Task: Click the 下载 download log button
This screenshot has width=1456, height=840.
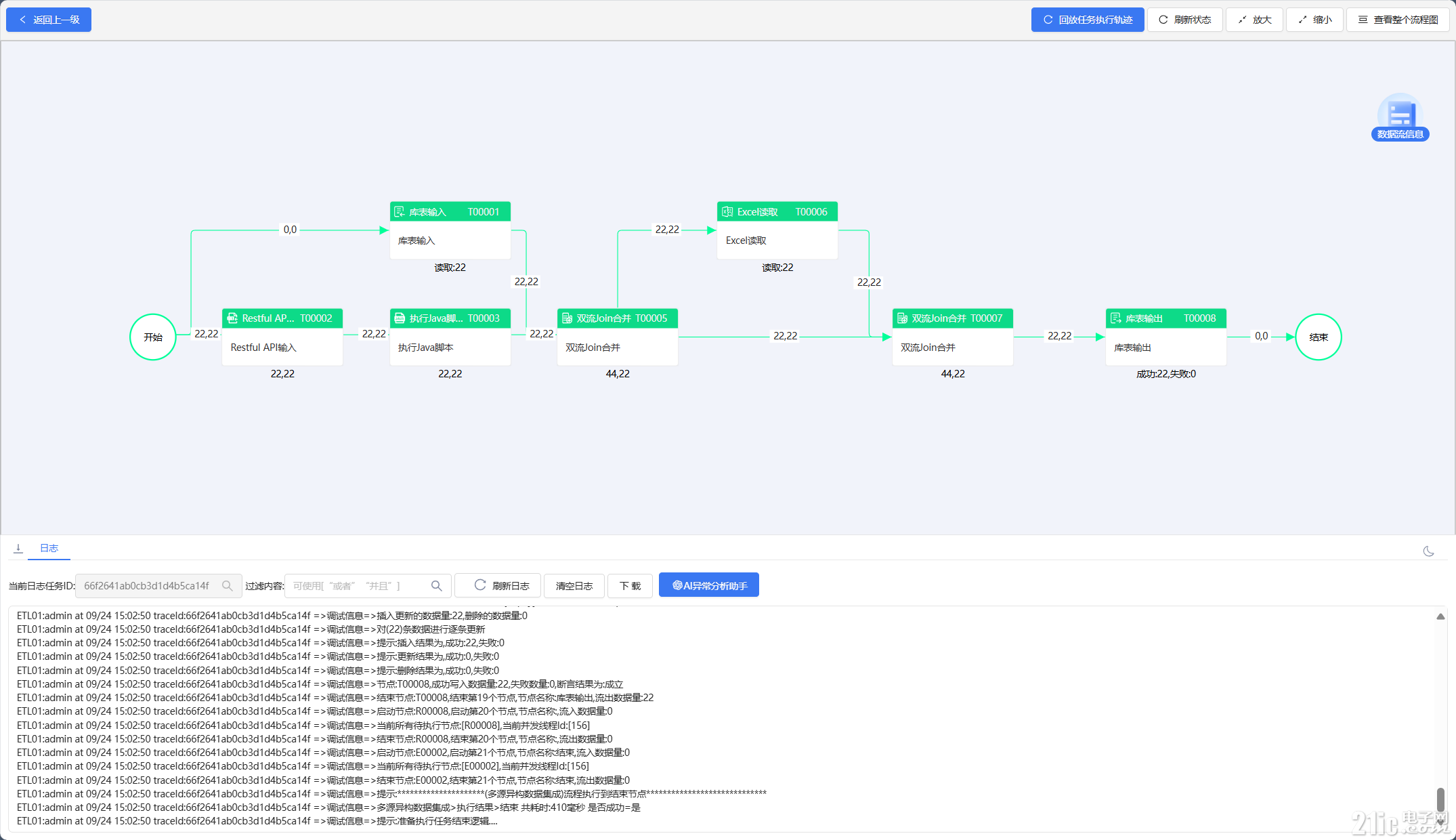Action: 630,586
